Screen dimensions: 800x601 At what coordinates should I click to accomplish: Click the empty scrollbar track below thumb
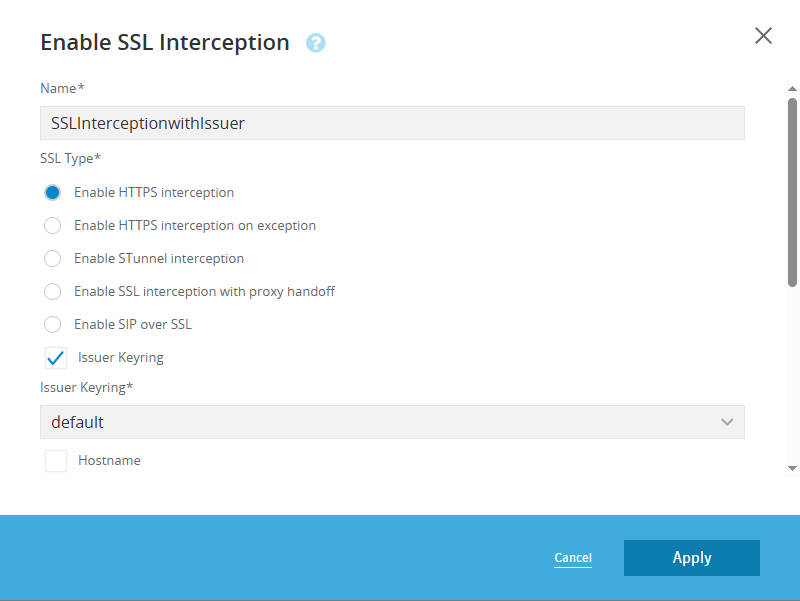pyautogui.click(x=792, y=375)
